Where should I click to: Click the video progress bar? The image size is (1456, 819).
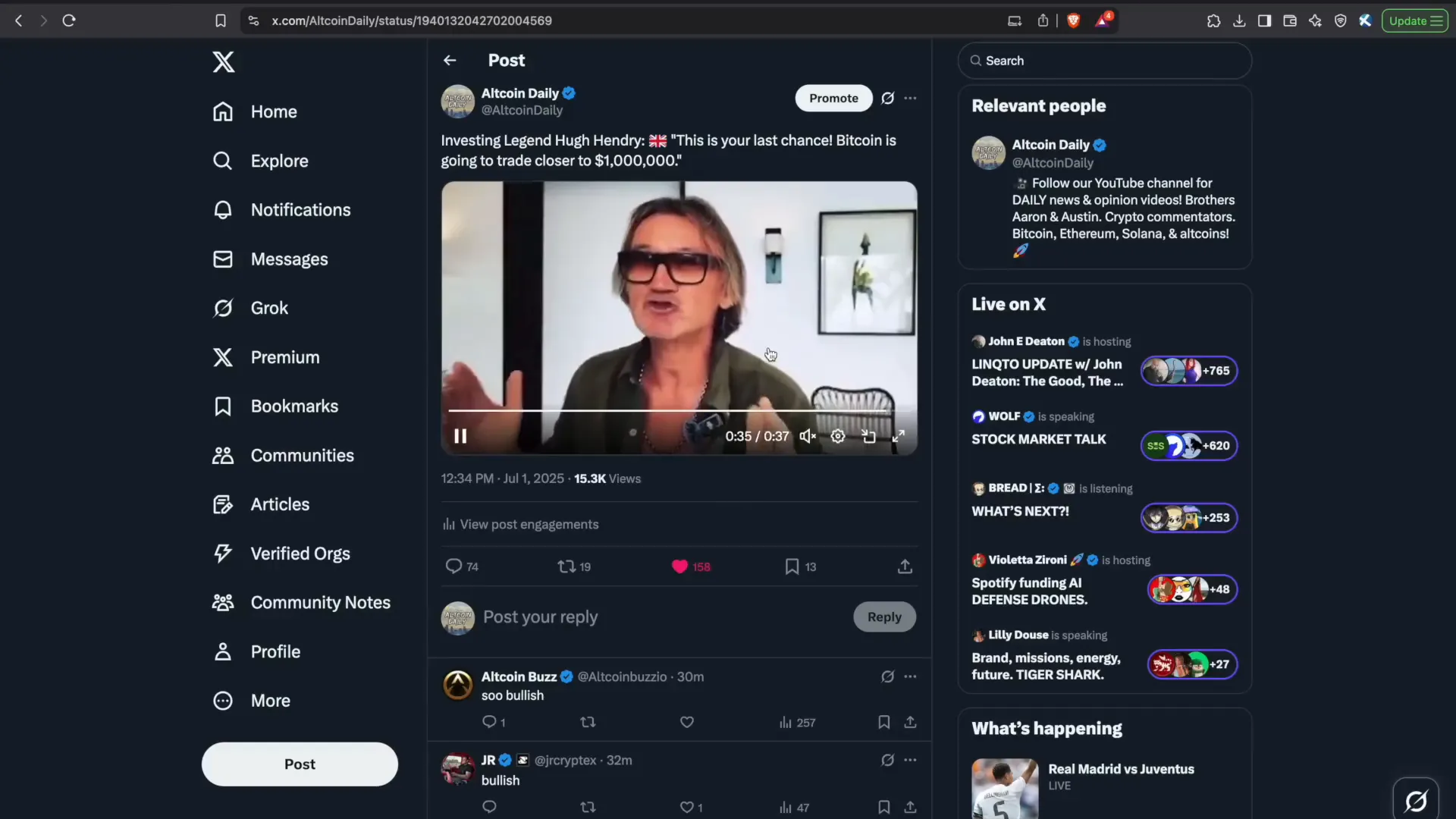(679, 410)
